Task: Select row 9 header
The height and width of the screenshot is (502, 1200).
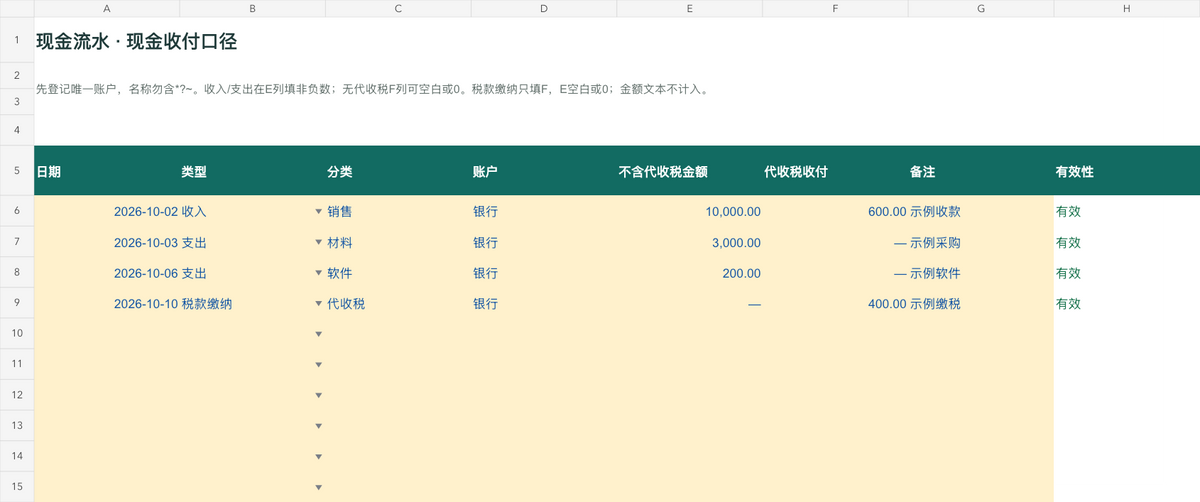Action: click(x=17, y=304)
